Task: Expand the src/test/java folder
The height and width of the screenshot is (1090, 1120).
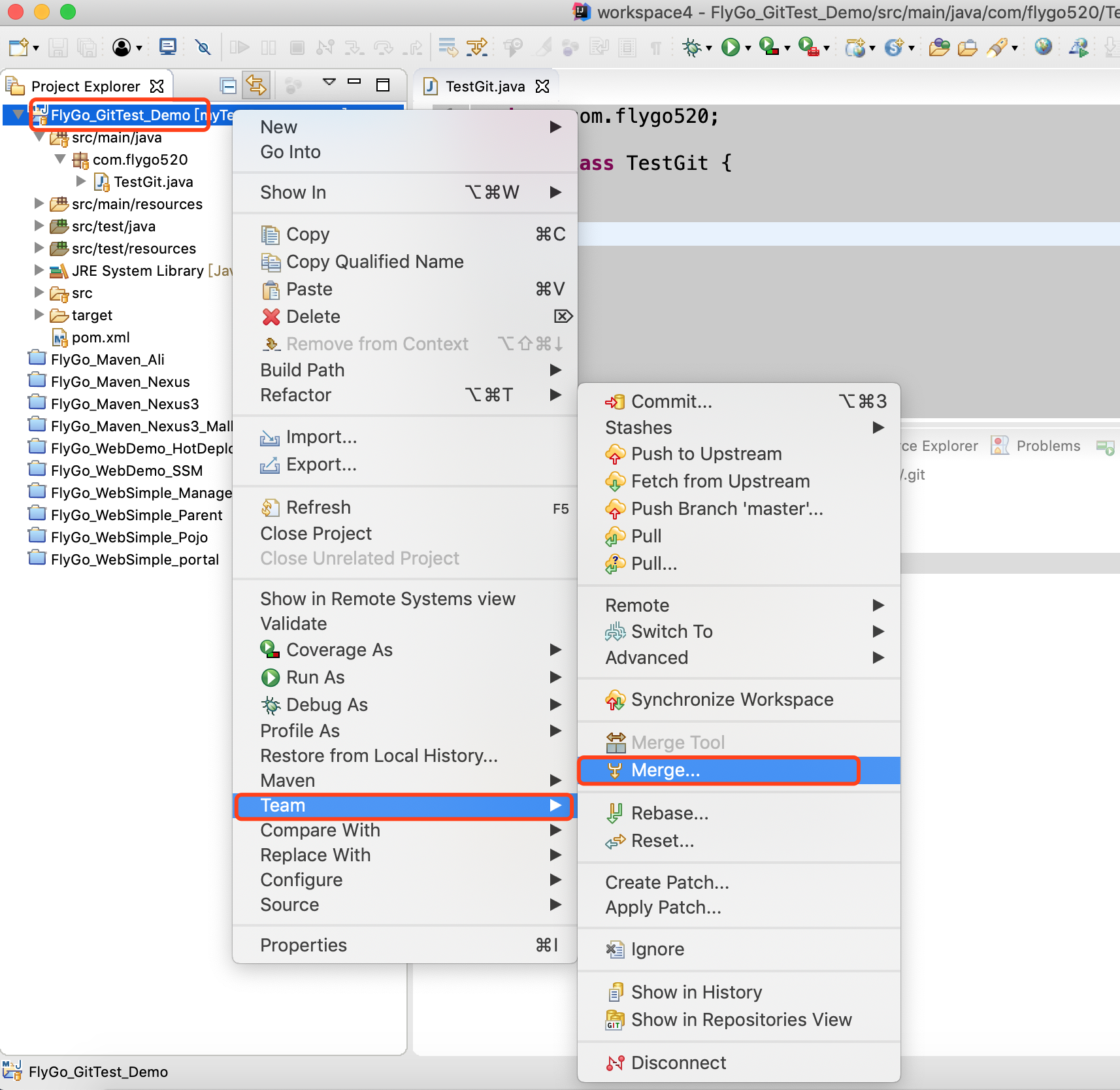Action: click(39, 225)
